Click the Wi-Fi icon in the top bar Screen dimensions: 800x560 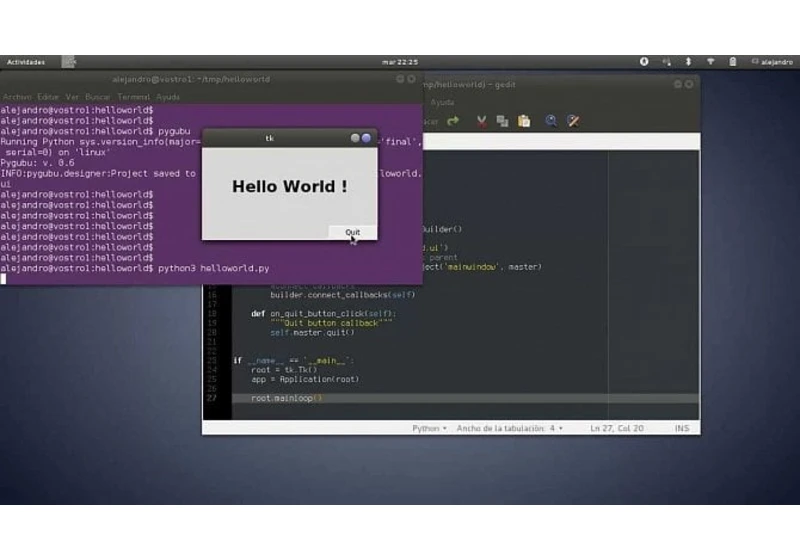click(x=710, y=62)
